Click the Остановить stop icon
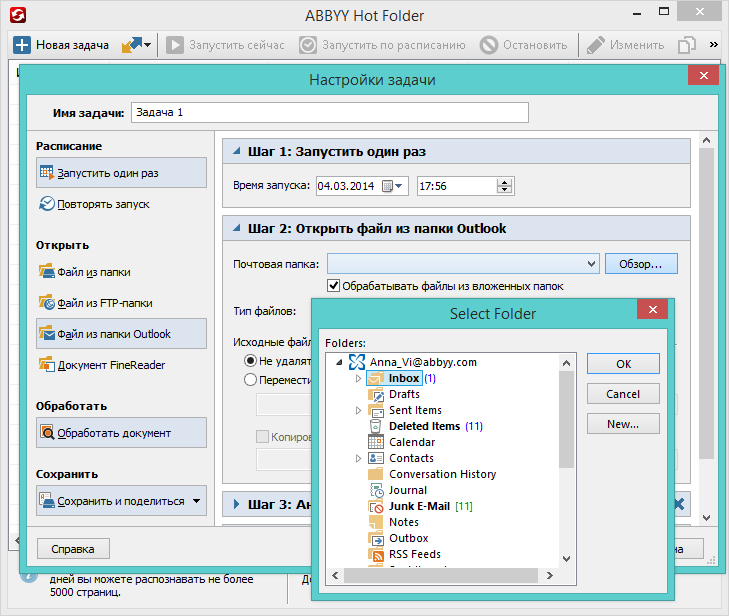The height and width of the screenshot is (616, 729). (489, 45)
